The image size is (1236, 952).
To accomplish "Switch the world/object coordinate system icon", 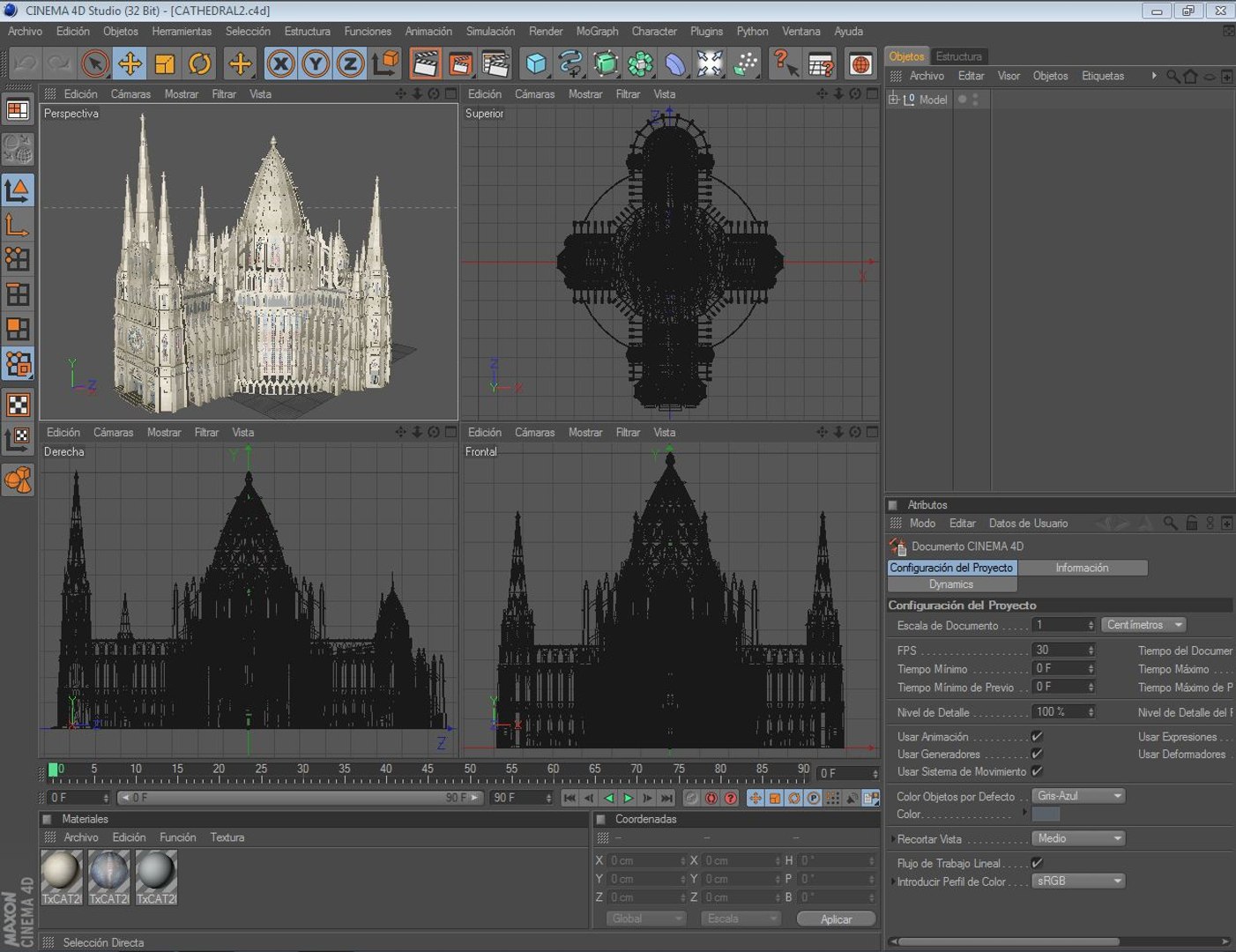I will [386, 63].
